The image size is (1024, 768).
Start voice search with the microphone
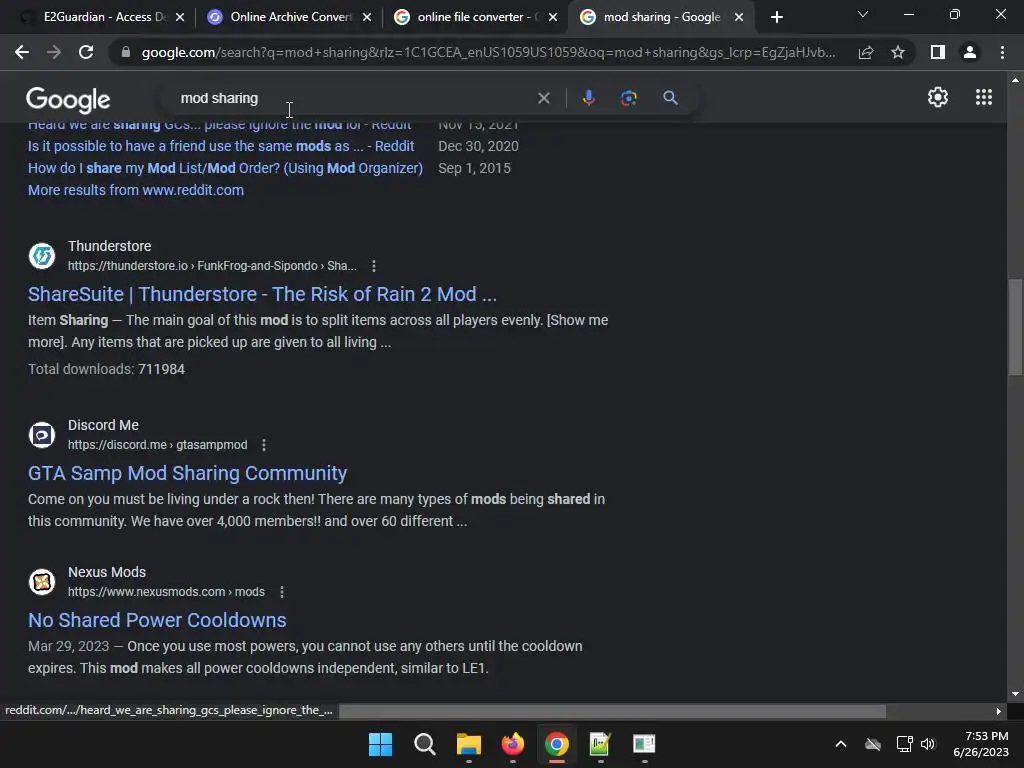(x=588, y=98)
